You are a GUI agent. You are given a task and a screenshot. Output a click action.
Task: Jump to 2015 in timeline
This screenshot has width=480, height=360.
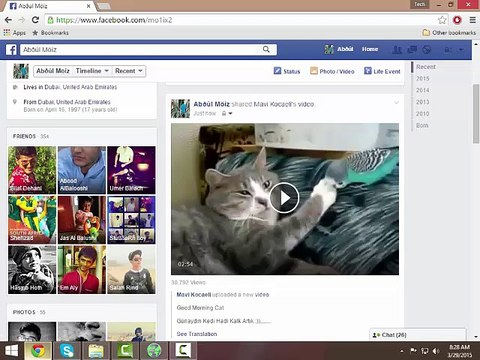click(422, 79)
